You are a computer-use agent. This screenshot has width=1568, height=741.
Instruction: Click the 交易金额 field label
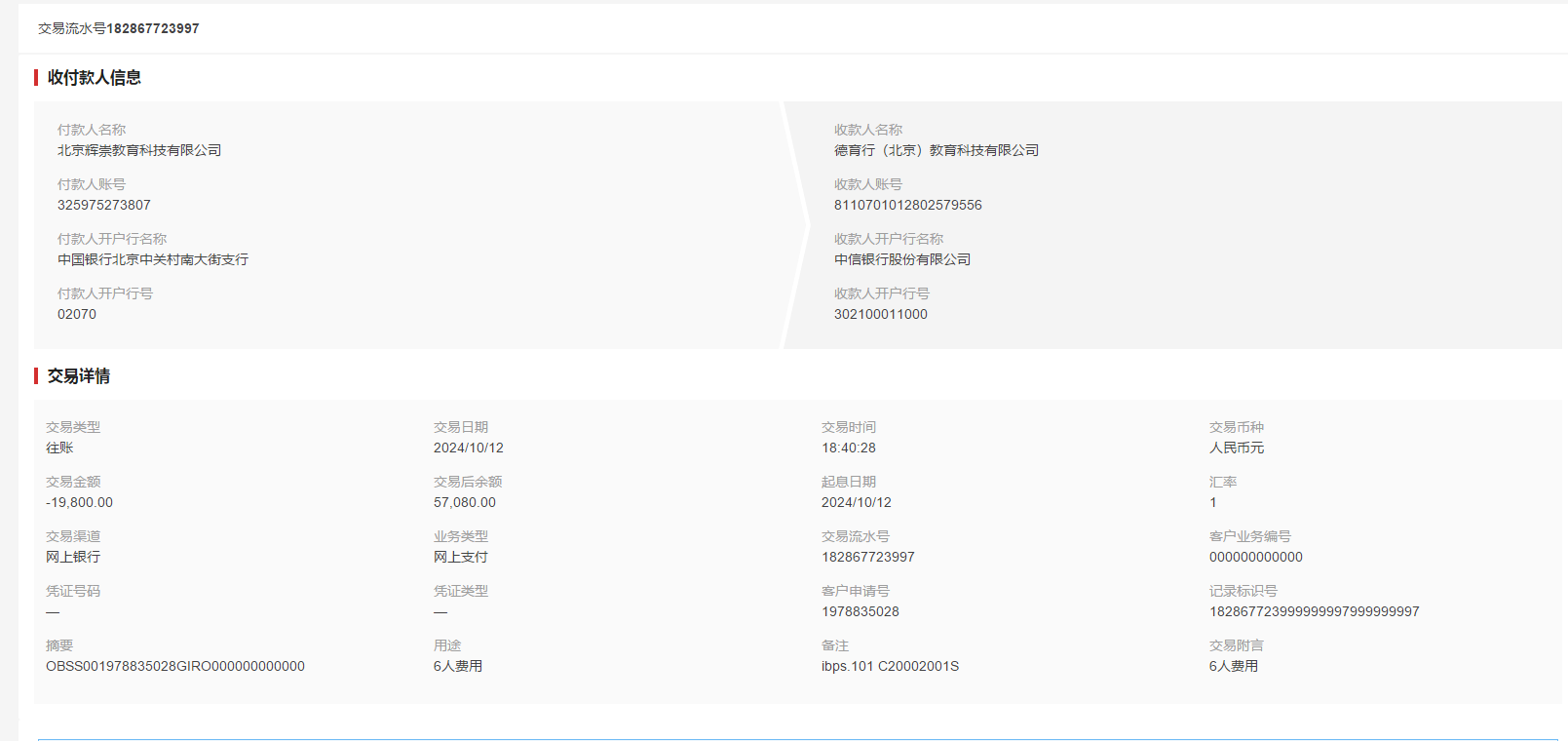tap(73, 482)
